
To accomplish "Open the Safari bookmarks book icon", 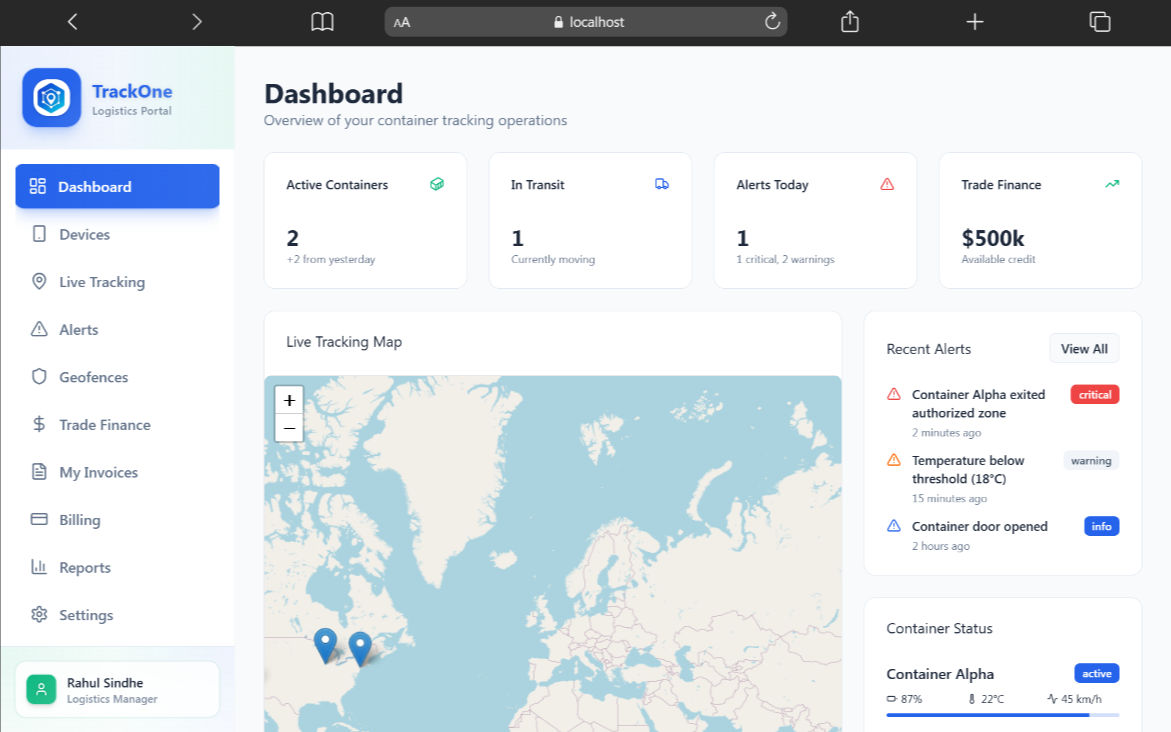I will (x=322, y=22).
